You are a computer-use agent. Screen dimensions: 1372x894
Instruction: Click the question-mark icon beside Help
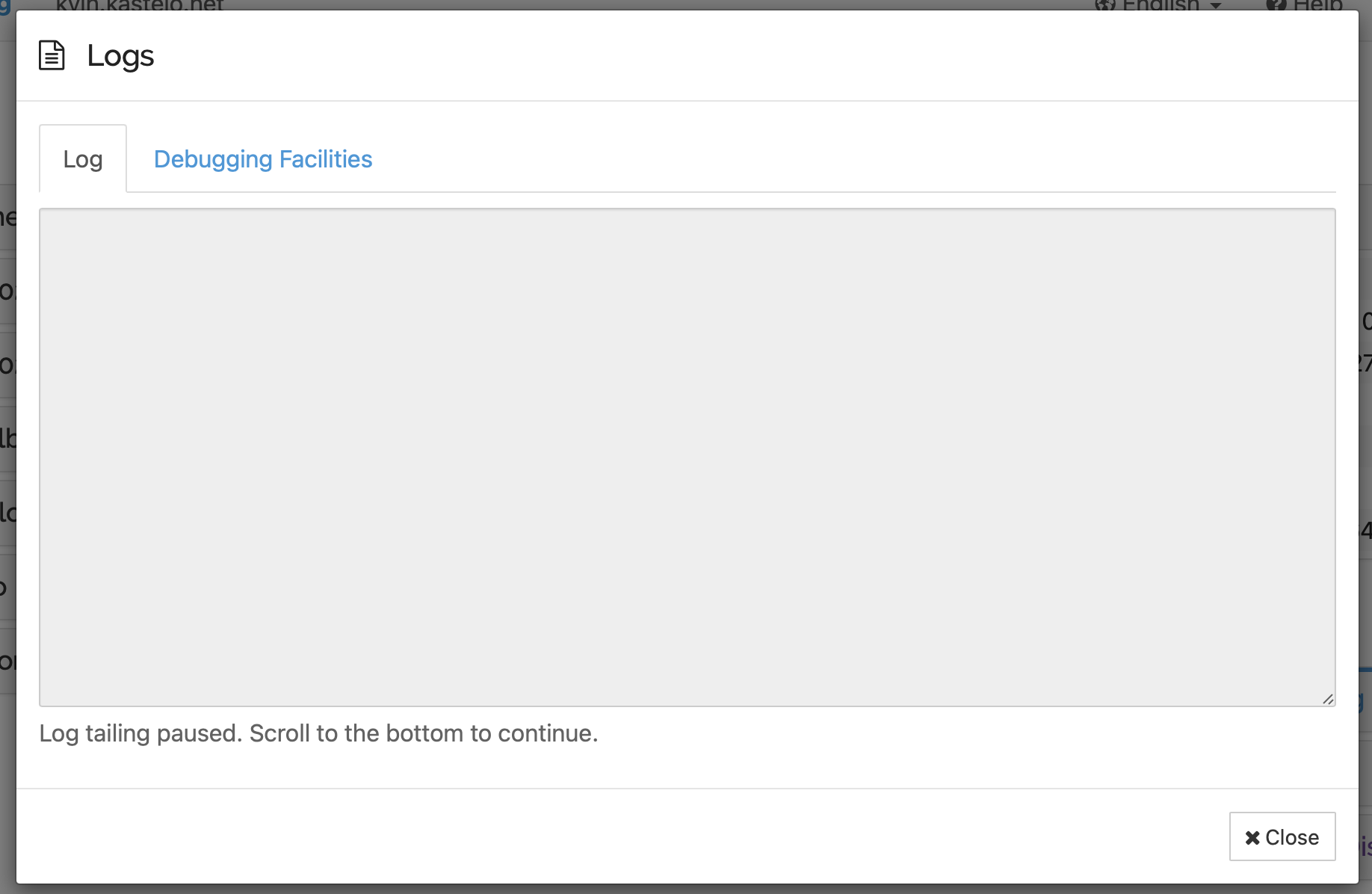(1276, 6)
